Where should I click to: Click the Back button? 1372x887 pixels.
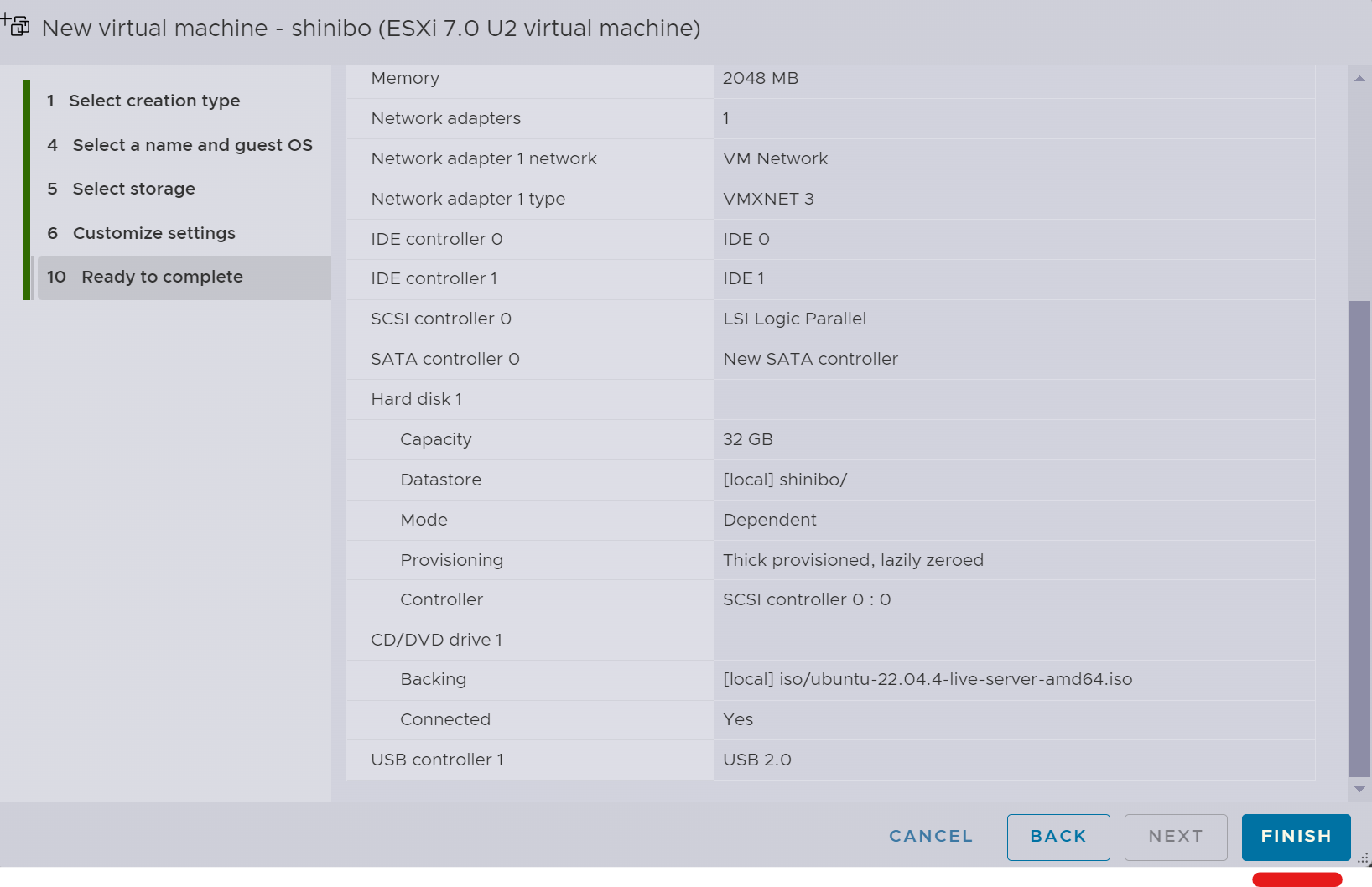coord(1058,837)
